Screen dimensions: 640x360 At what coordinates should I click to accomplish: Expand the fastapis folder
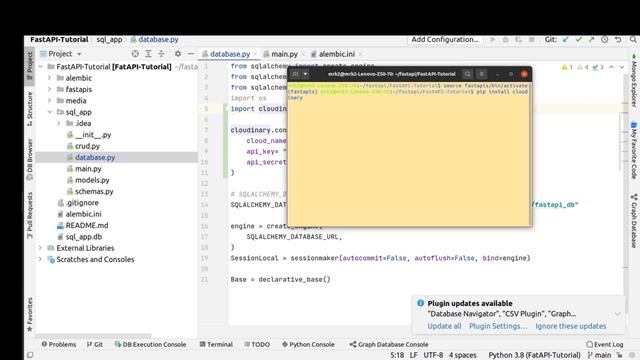click(50, 89)
